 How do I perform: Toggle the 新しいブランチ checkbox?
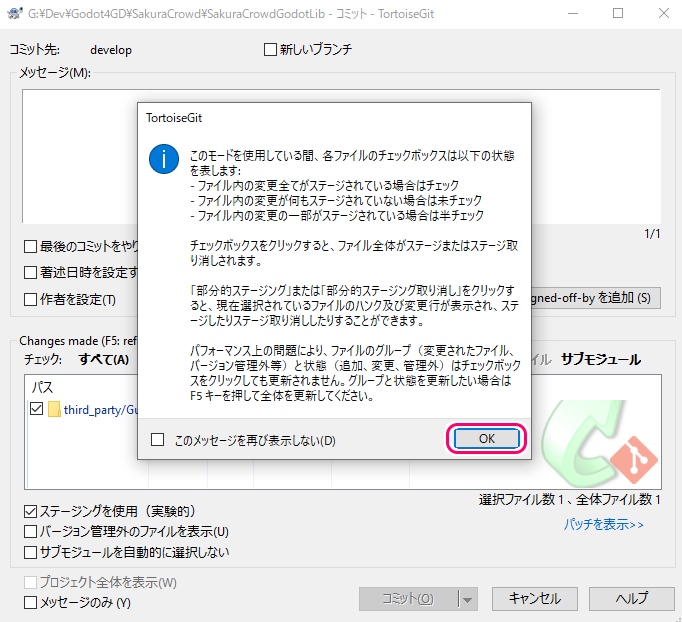tap(270, 49)
